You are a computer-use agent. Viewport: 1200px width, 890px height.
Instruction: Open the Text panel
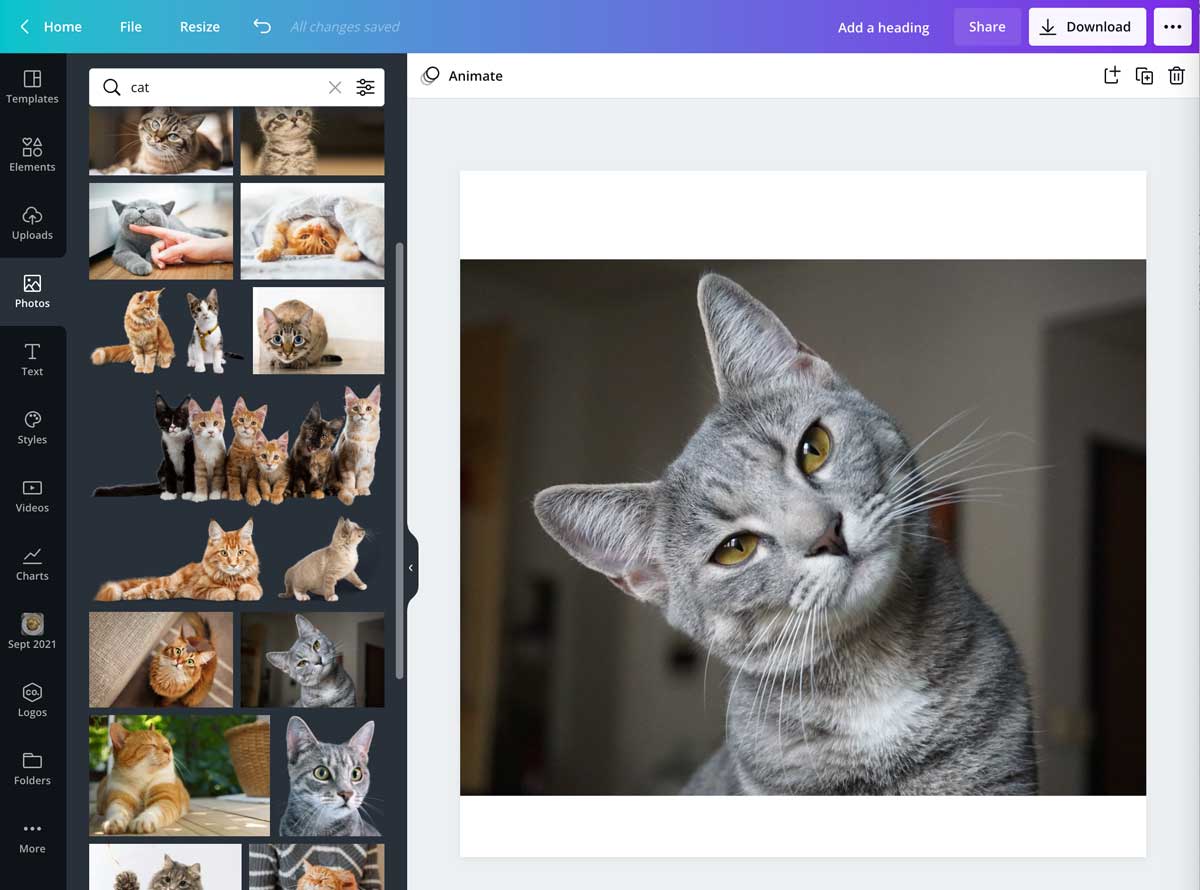(x=32, y=360)
